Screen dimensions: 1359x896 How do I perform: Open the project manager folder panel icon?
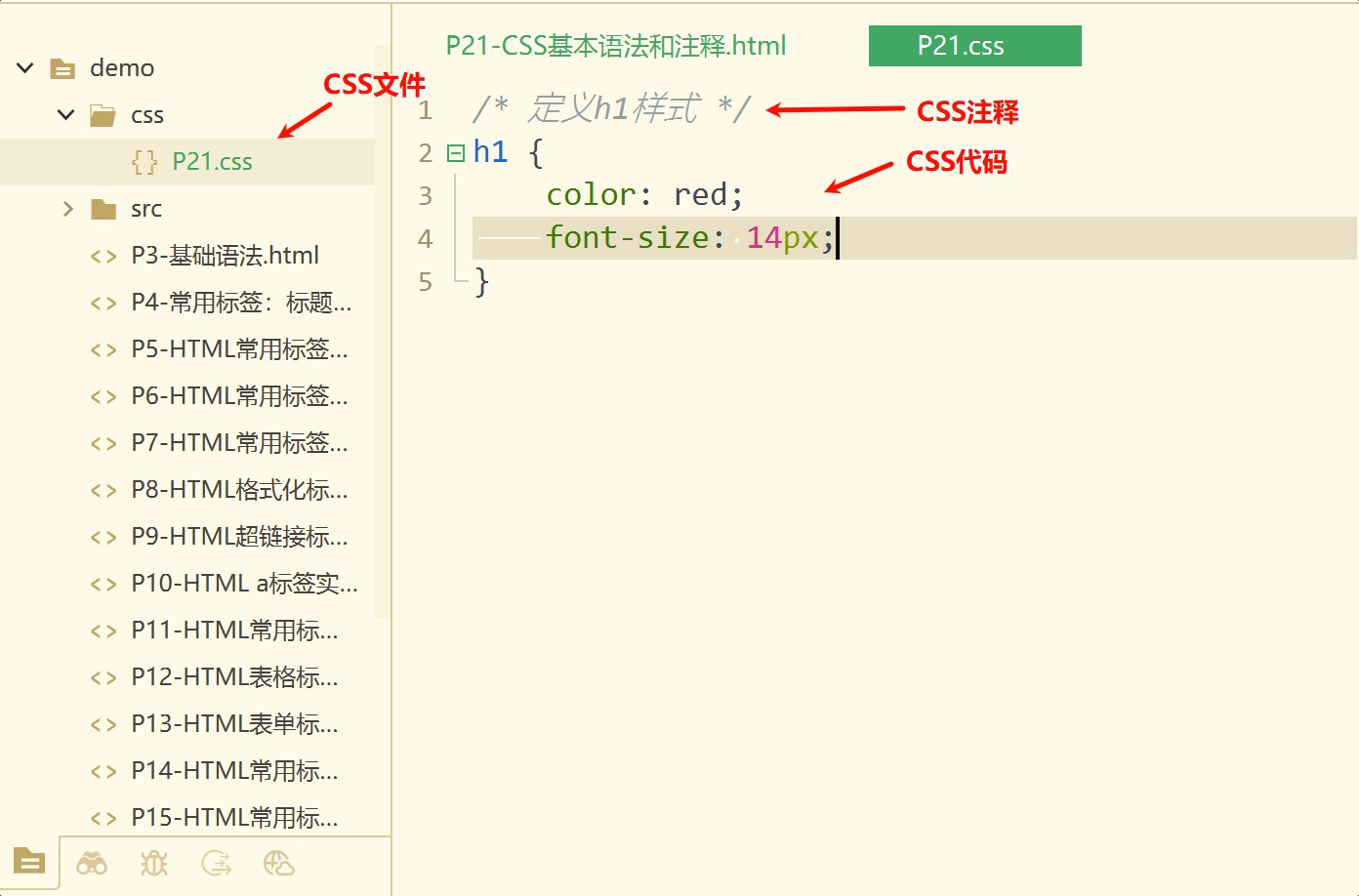tap(29, 862)
